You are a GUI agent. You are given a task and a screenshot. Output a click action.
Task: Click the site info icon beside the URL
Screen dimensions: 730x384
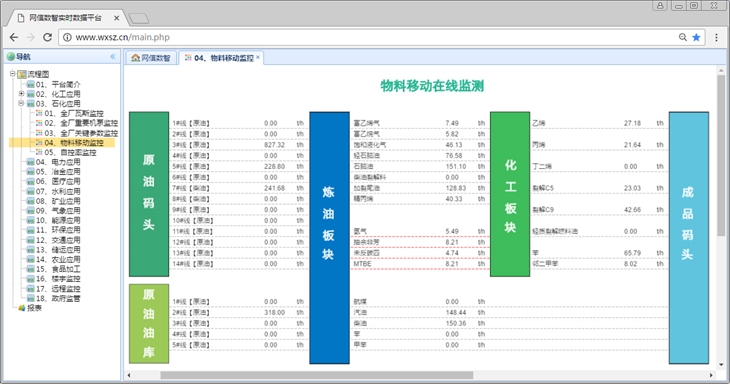point(67,37)
